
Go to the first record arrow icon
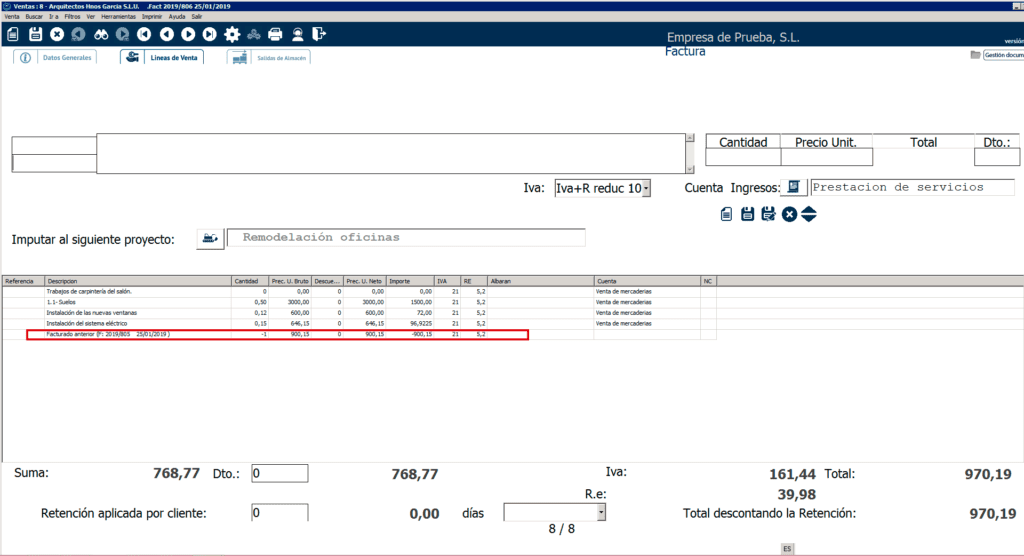(144, 34)
